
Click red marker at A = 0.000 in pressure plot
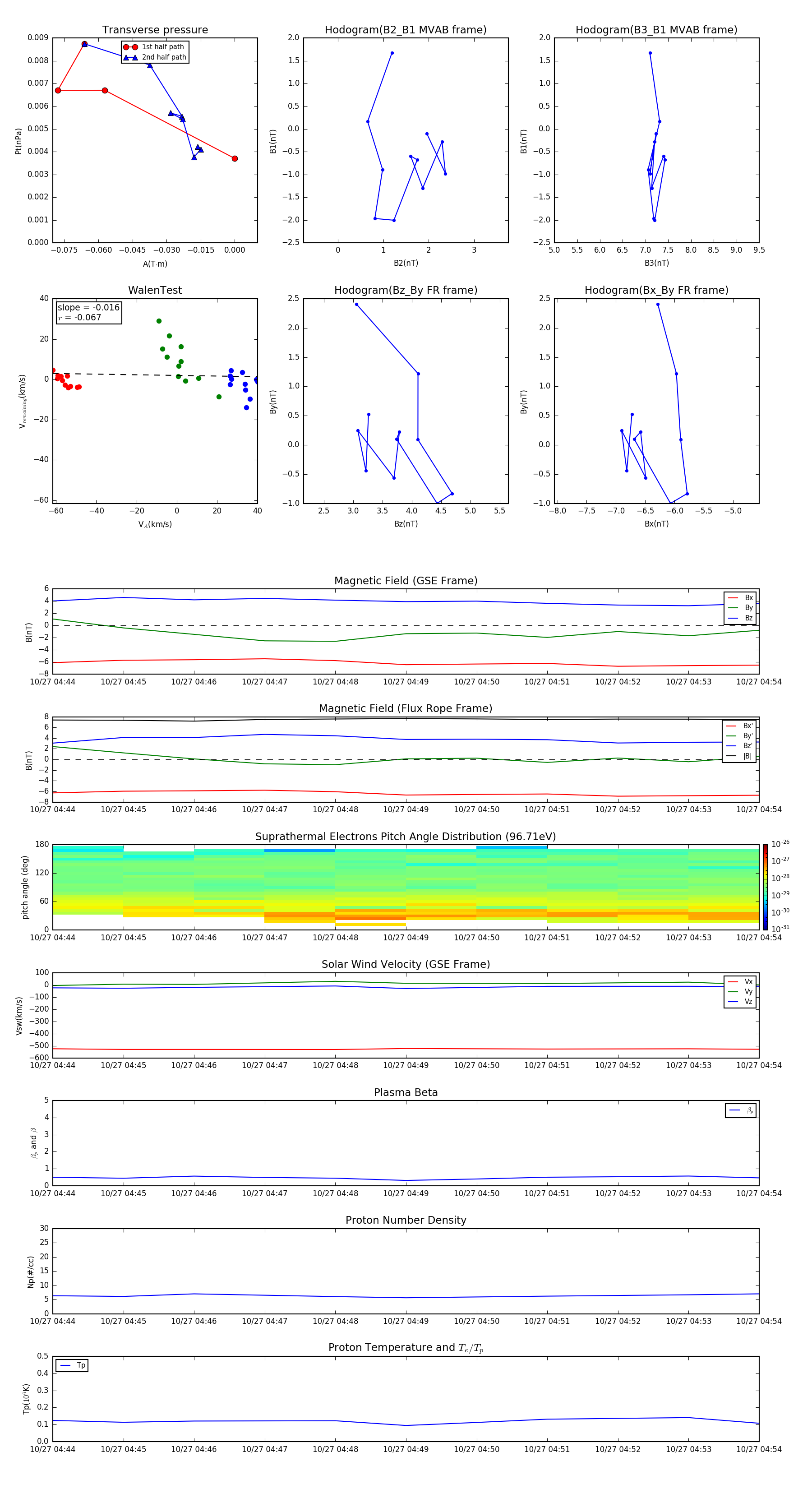pyautogui.click(x=235, y=158)
